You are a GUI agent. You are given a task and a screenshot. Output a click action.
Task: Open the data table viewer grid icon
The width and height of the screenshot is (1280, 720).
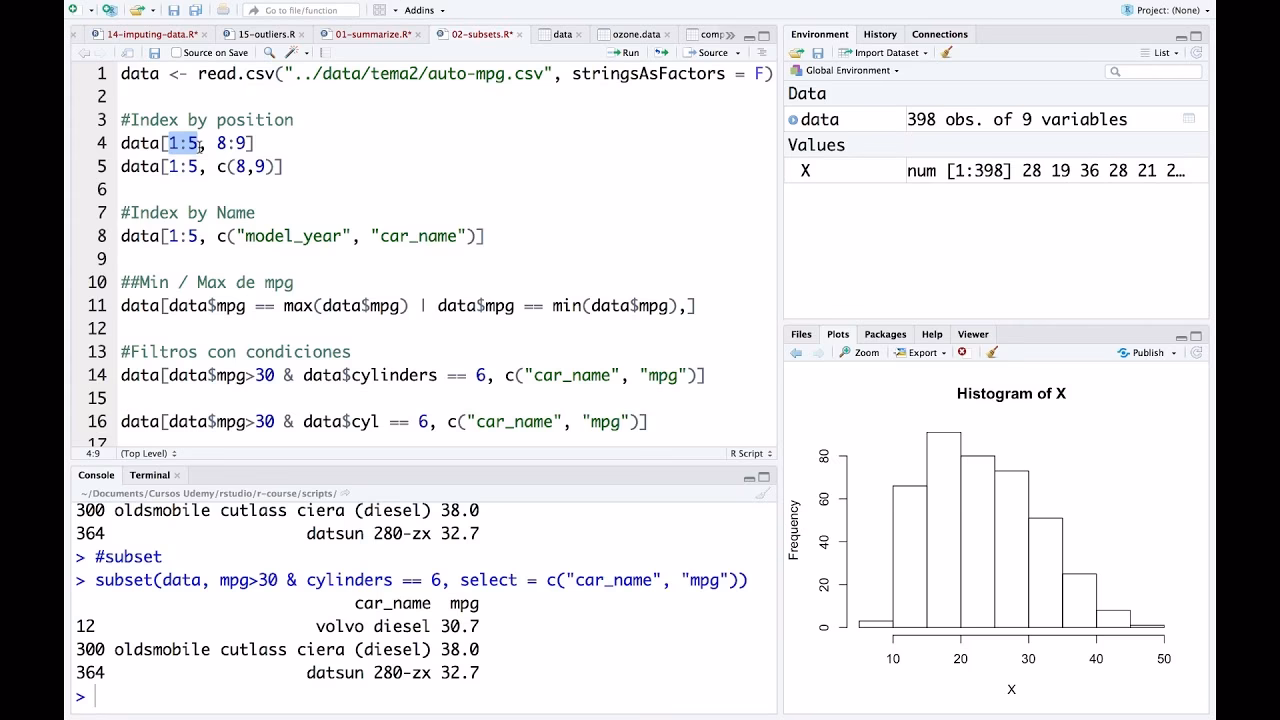1189,119
